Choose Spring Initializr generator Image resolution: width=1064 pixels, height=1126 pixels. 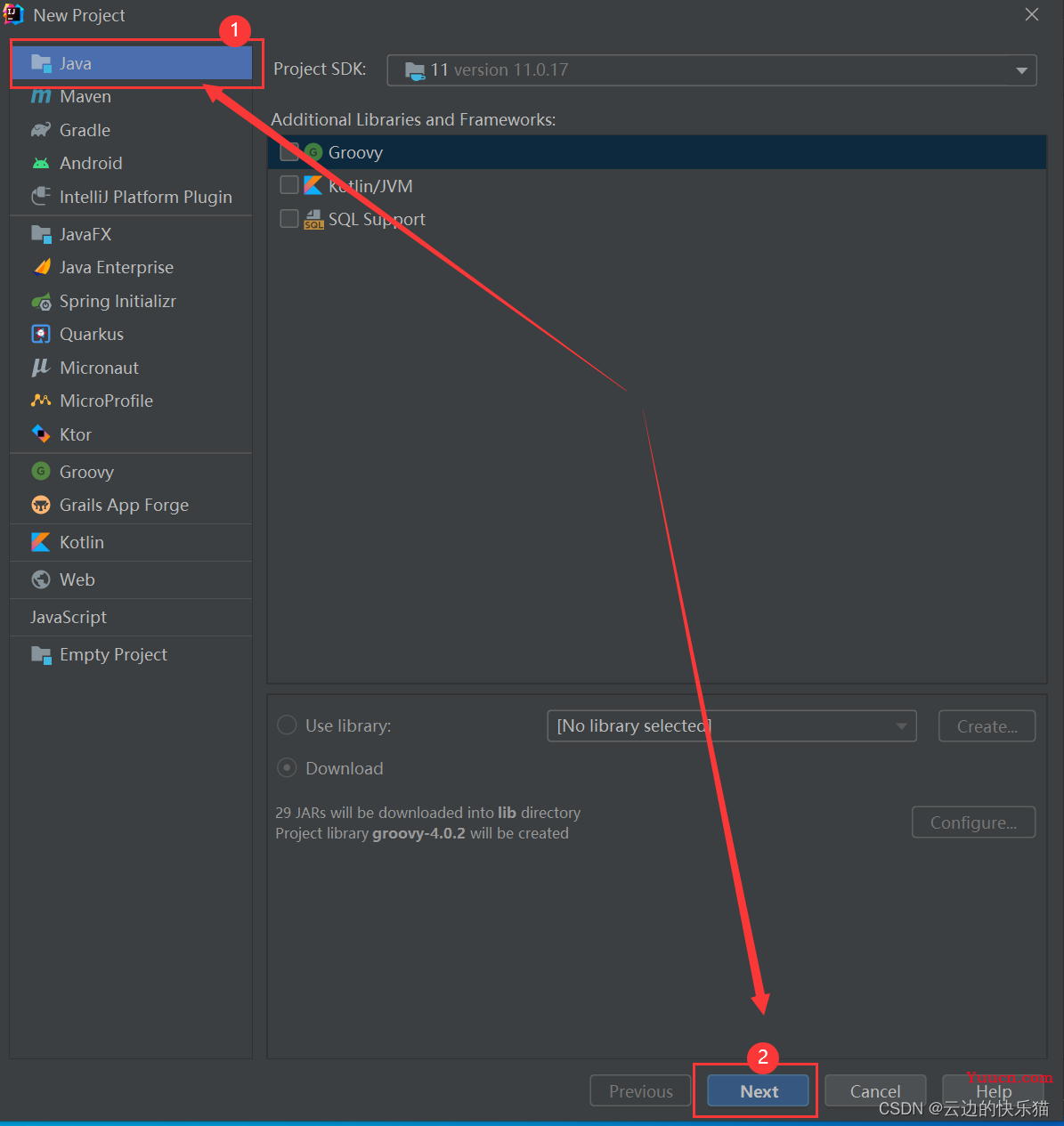click(131, 301)
